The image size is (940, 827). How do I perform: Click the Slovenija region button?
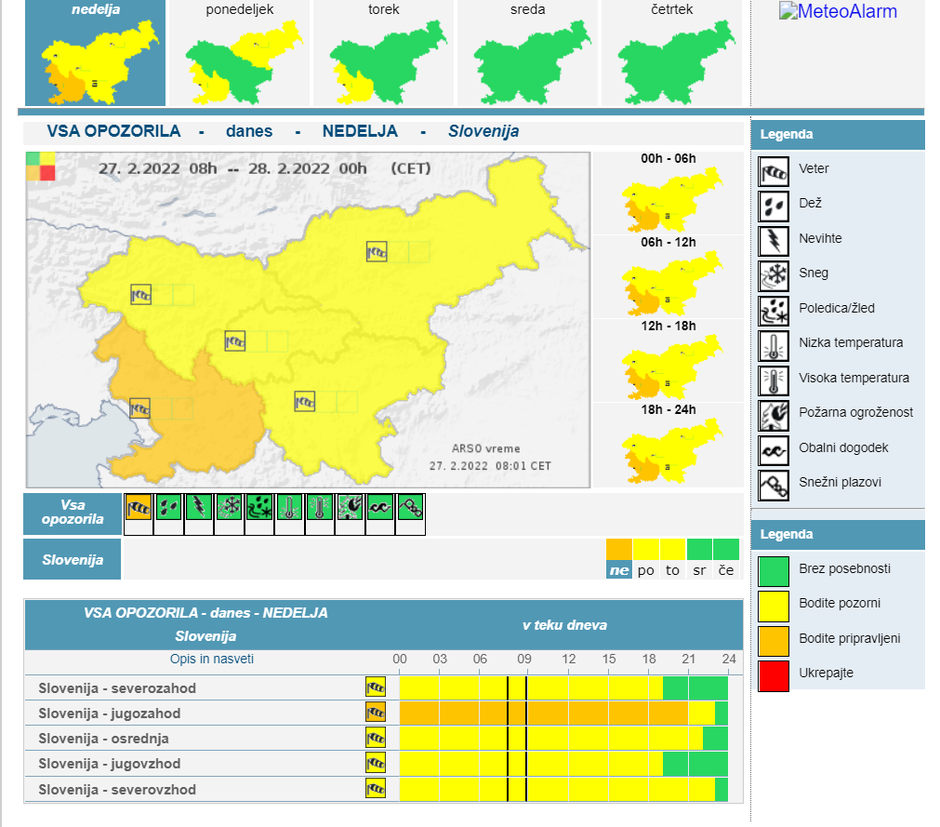click(71, 559)
